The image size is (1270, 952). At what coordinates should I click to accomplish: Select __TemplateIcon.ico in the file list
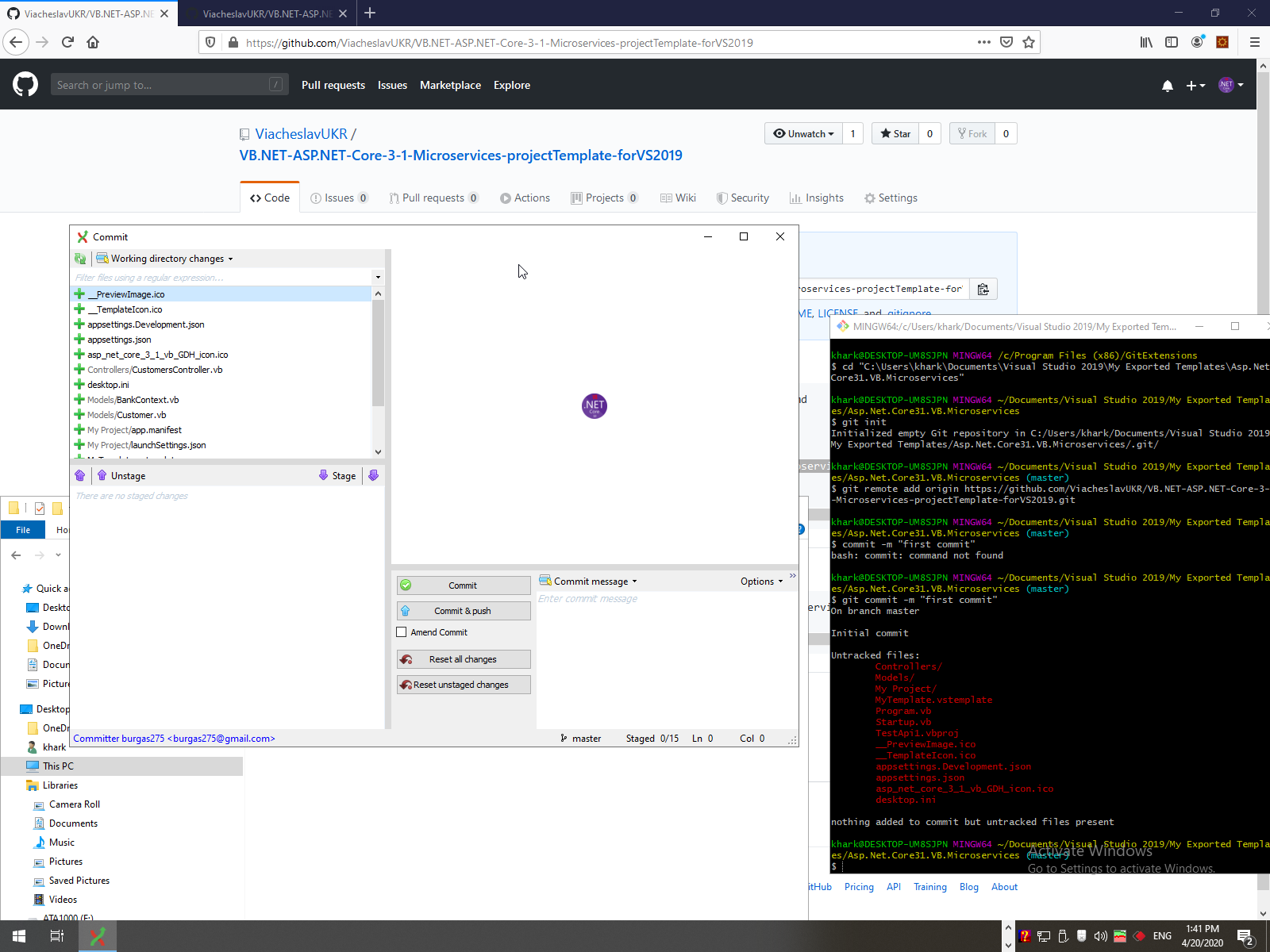click(x=221, y=309)
